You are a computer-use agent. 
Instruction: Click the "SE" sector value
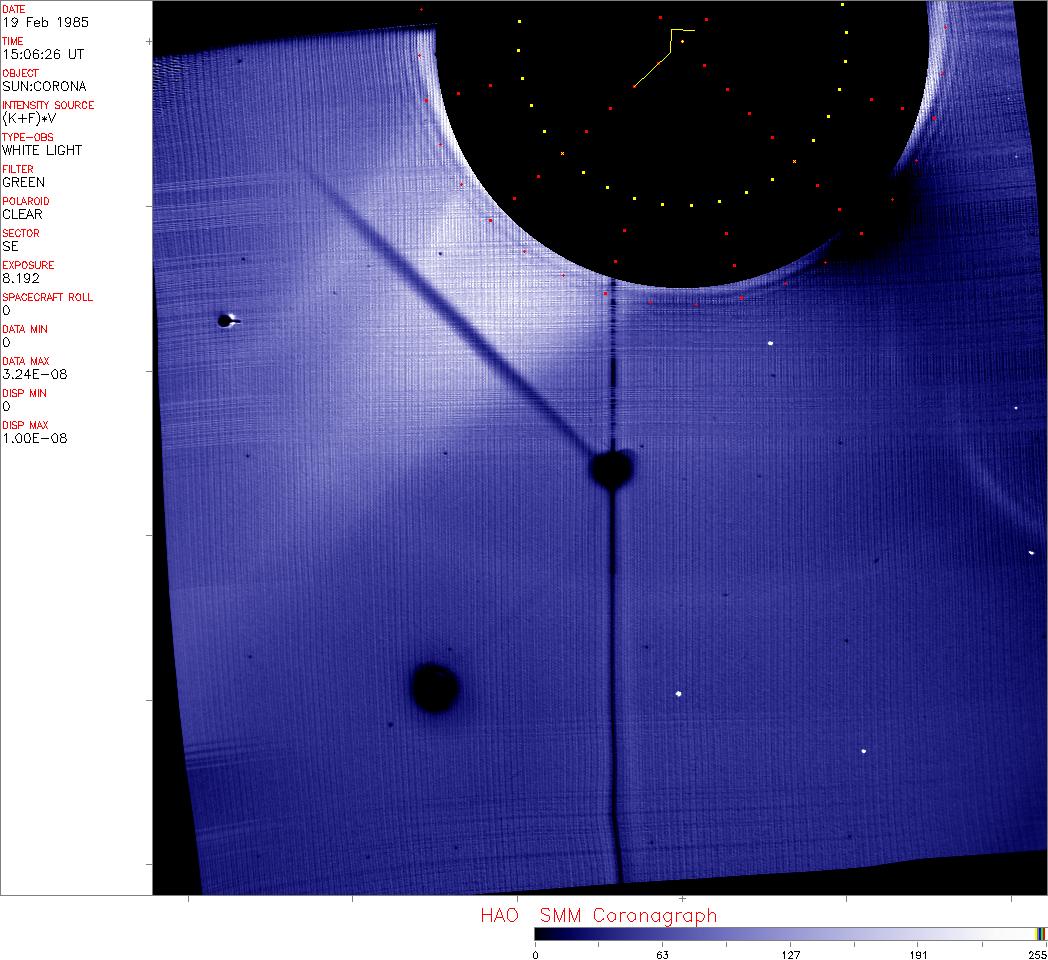[x=10, y=246]
